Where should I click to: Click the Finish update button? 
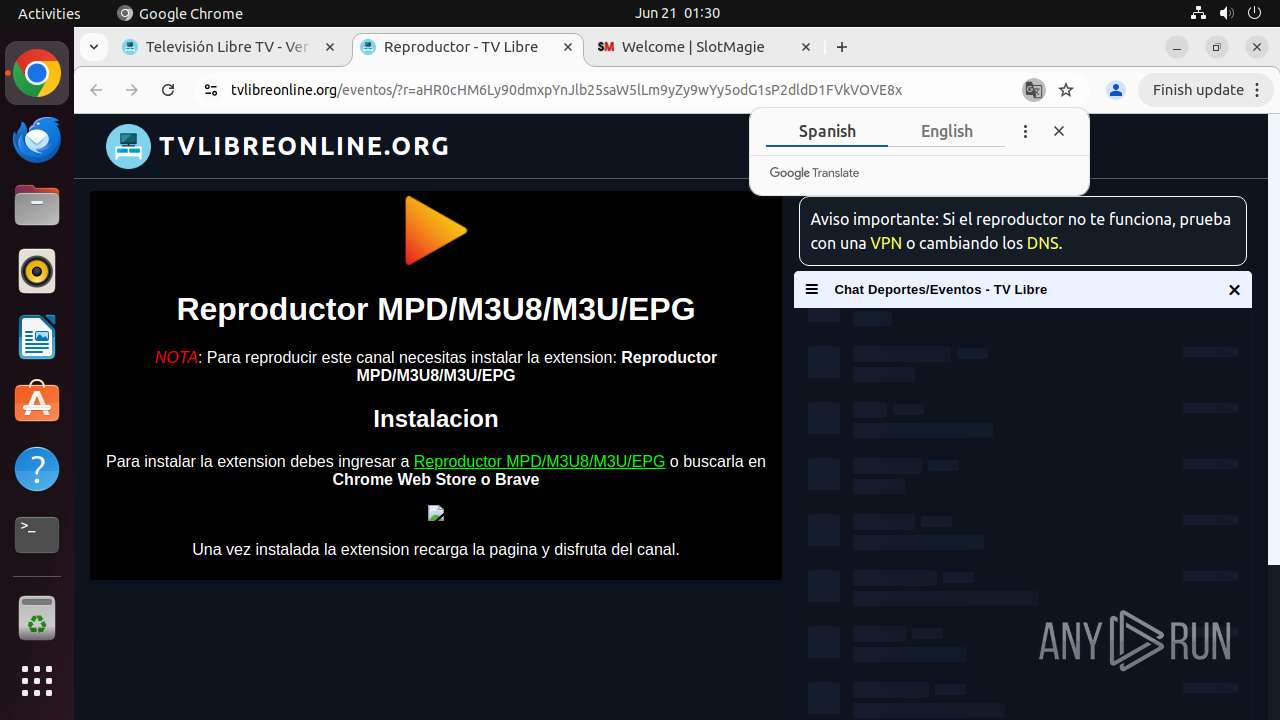tap(1198, 90)
